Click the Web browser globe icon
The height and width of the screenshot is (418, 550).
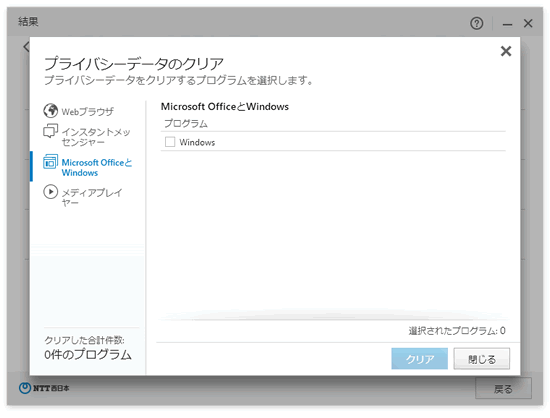click(51, 111)
